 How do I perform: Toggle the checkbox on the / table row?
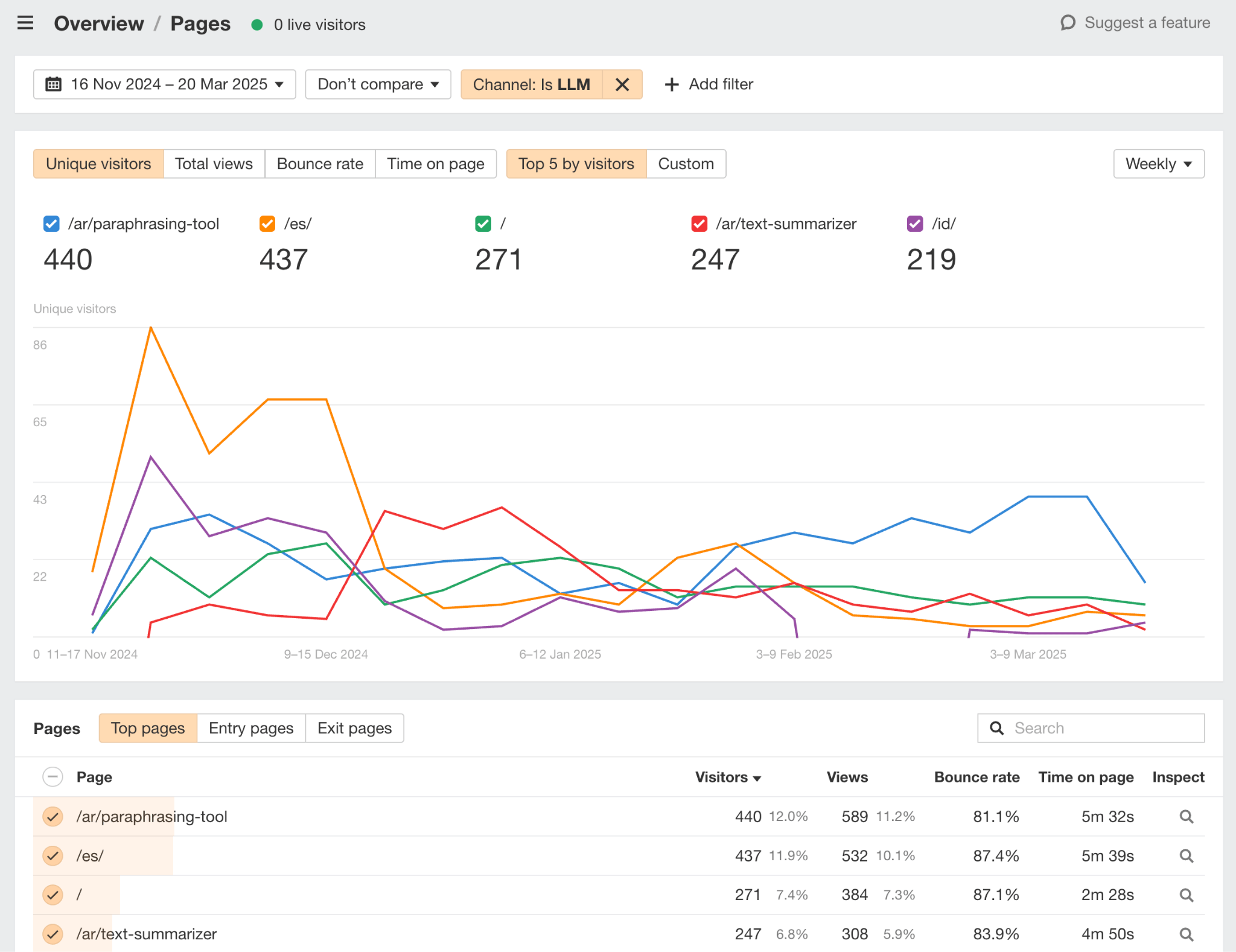coord(53,895)
